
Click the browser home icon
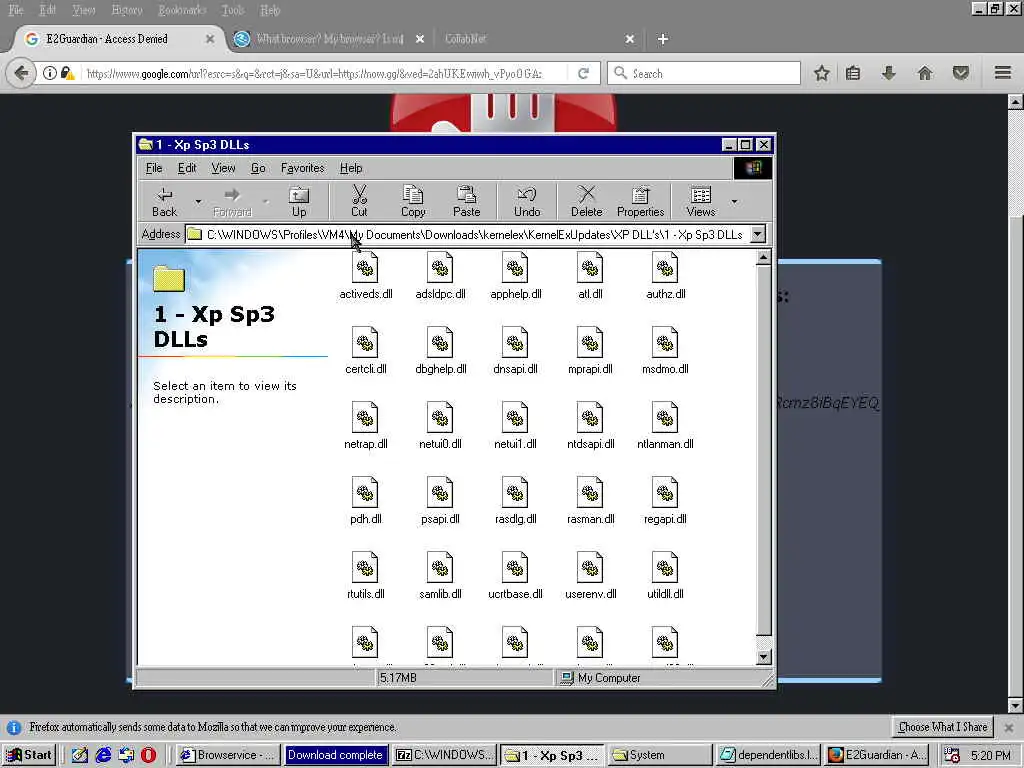point(924,73)
